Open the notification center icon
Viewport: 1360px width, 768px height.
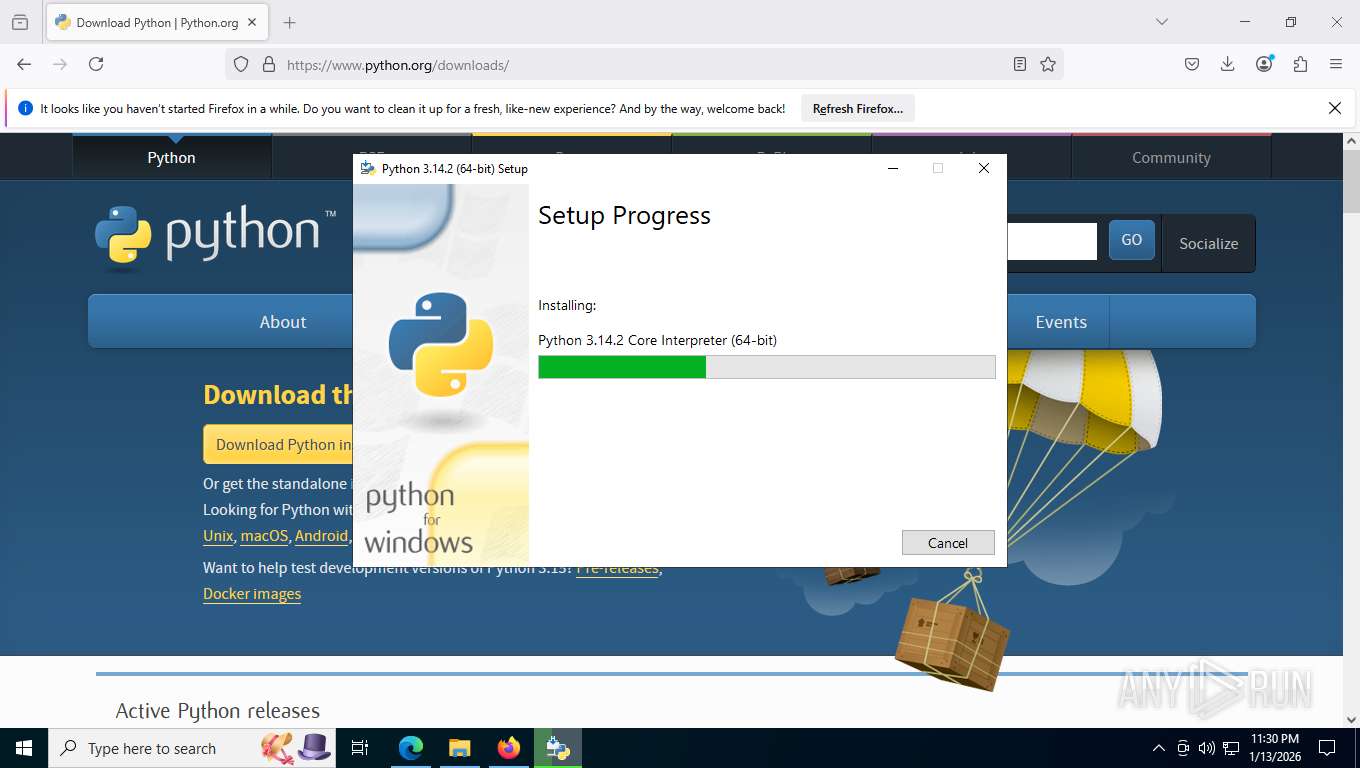1327,748
